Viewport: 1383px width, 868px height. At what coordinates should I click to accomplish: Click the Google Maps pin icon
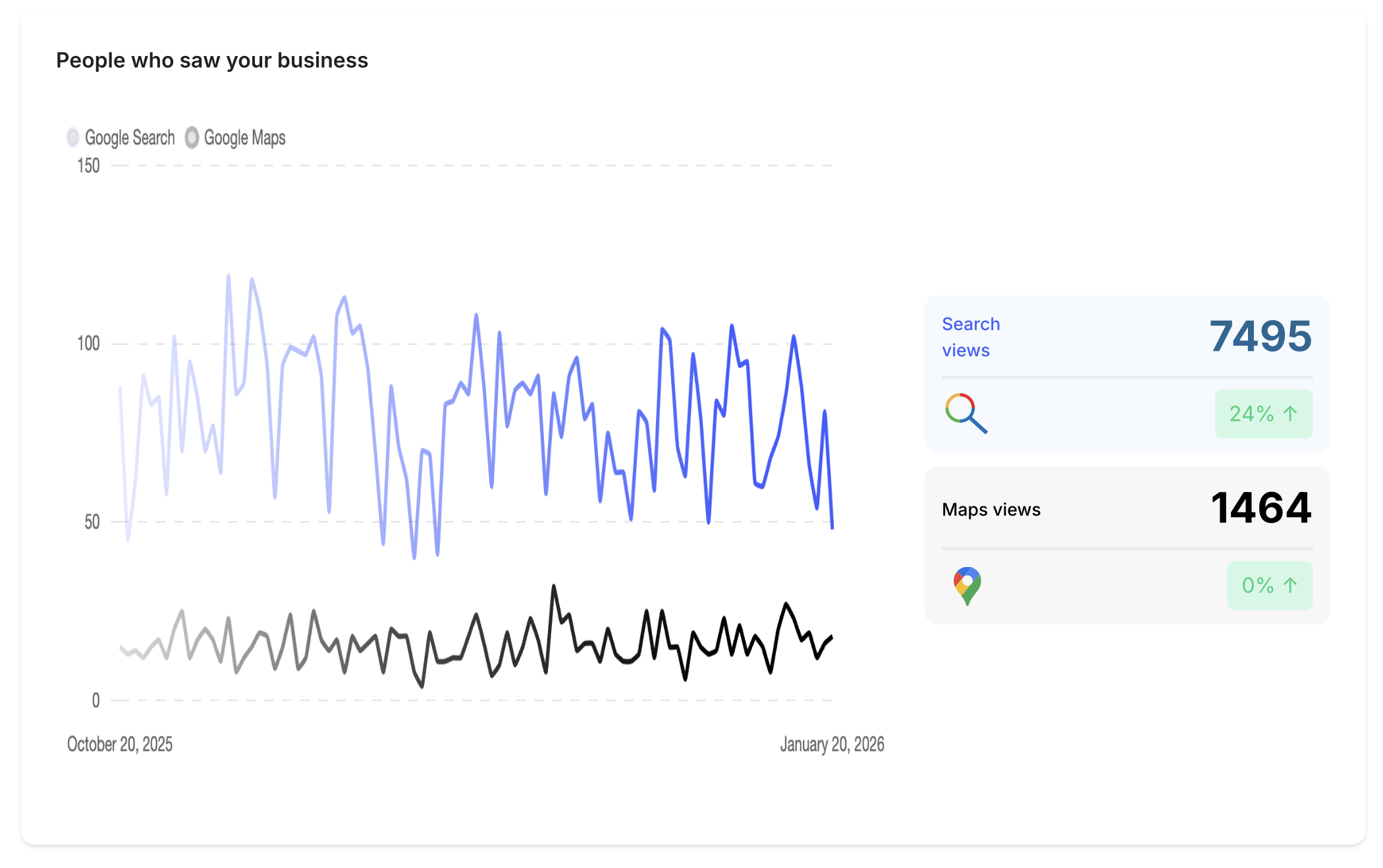tap(967, 585)
